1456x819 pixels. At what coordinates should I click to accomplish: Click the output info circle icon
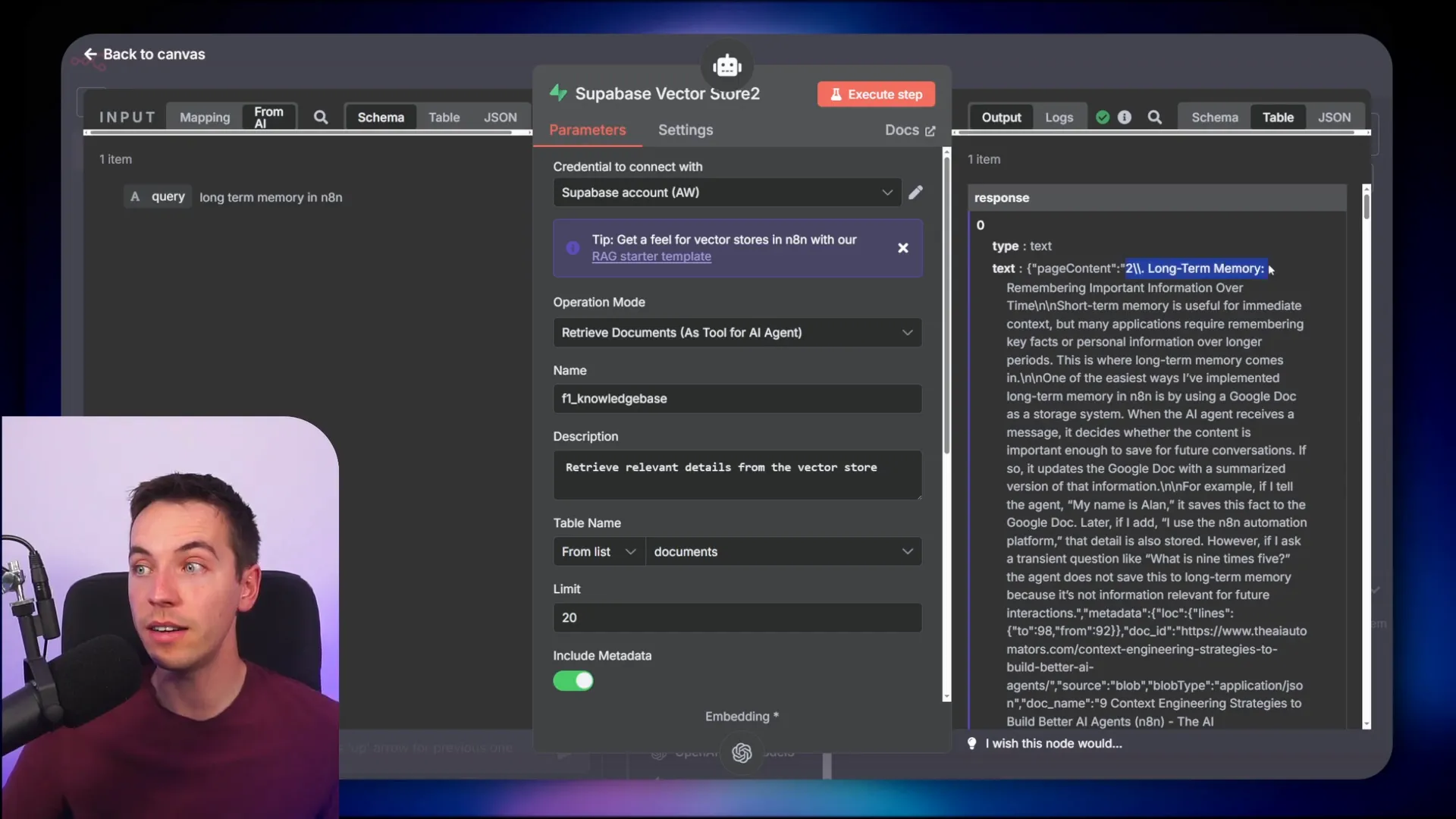[x=1125, y=117]
